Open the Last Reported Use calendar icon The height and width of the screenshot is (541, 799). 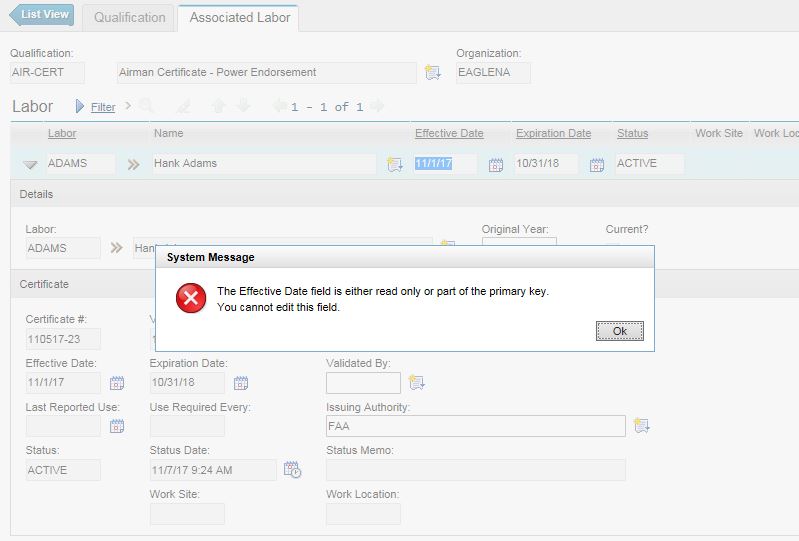tap(116, 426)
